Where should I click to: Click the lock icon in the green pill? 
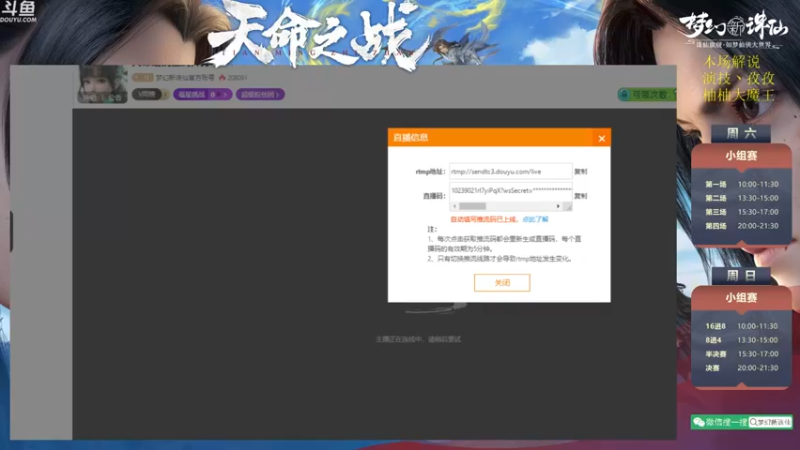(x=624, y=94)
